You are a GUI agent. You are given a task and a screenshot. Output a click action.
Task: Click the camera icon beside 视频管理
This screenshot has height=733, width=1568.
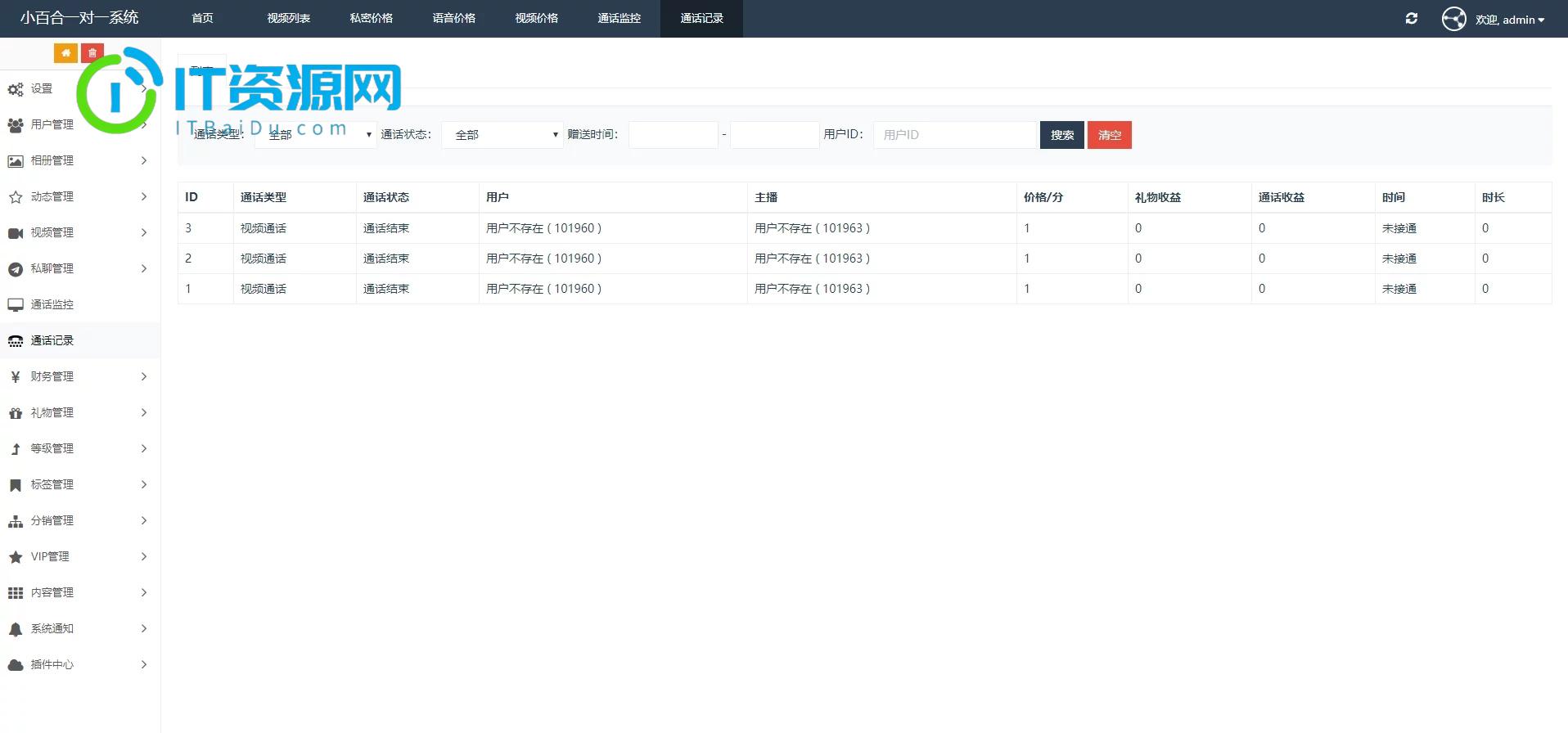pos(16,233)
